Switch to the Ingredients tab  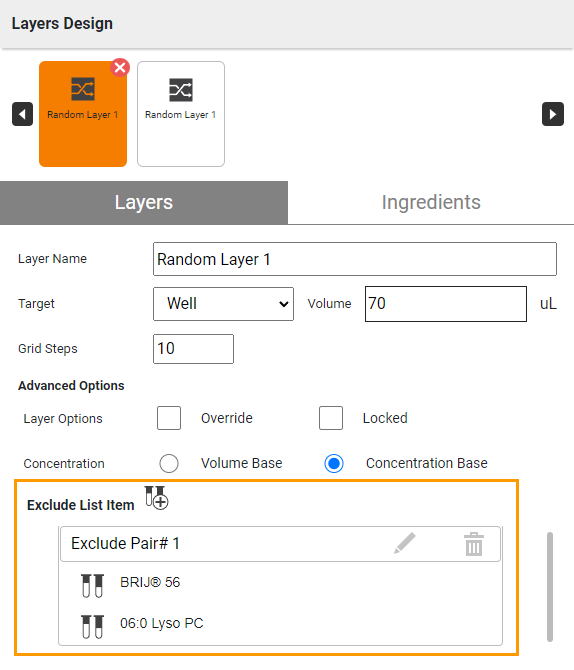[x=431, y=203]
